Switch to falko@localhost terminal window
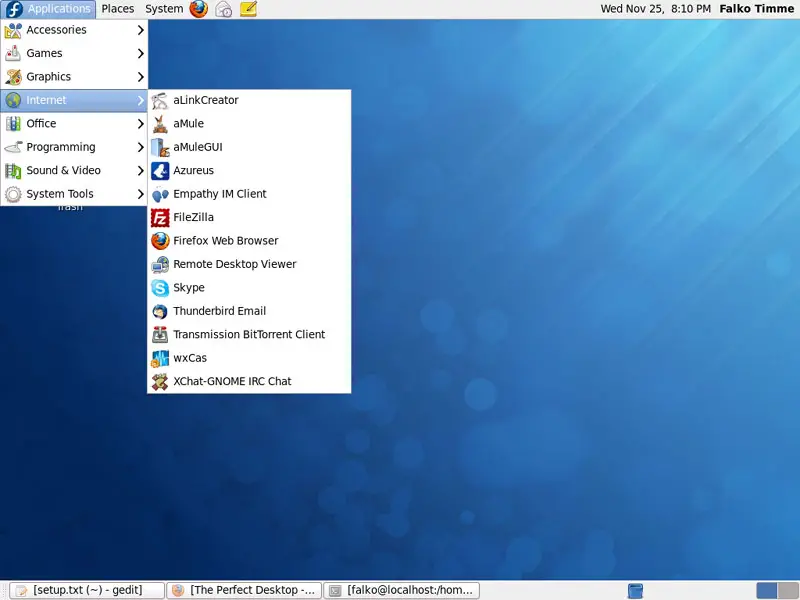Screen dimensions: 800x600 coord(403,590)
